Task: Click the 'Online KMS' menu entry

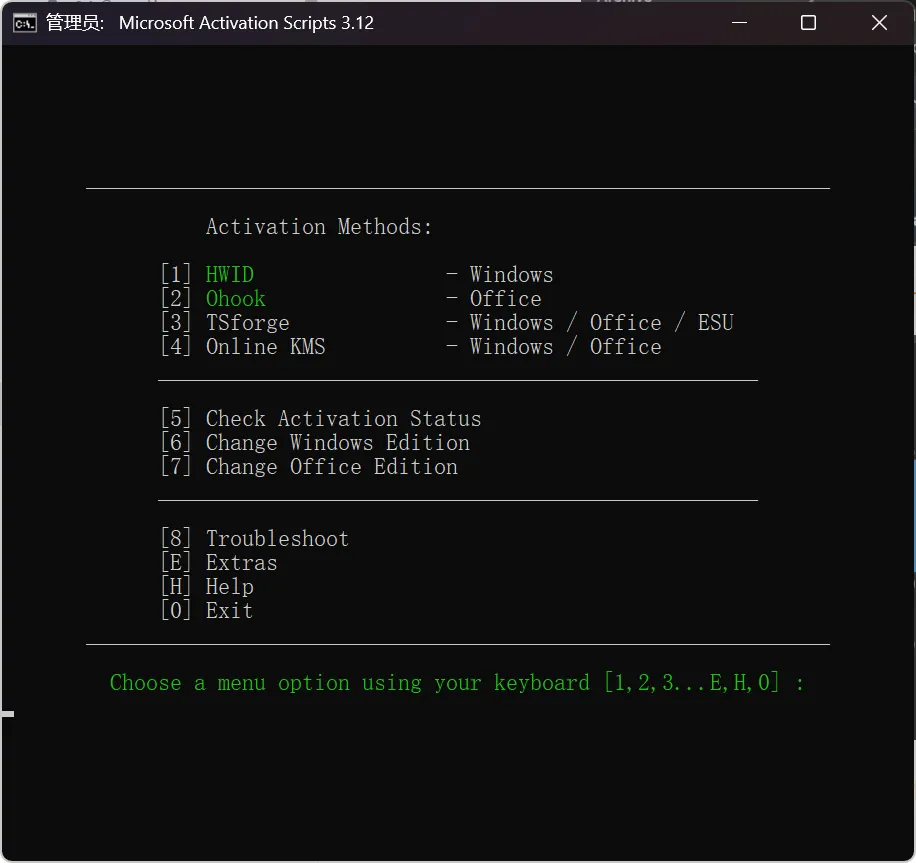Action: click(x=266, y=346)
